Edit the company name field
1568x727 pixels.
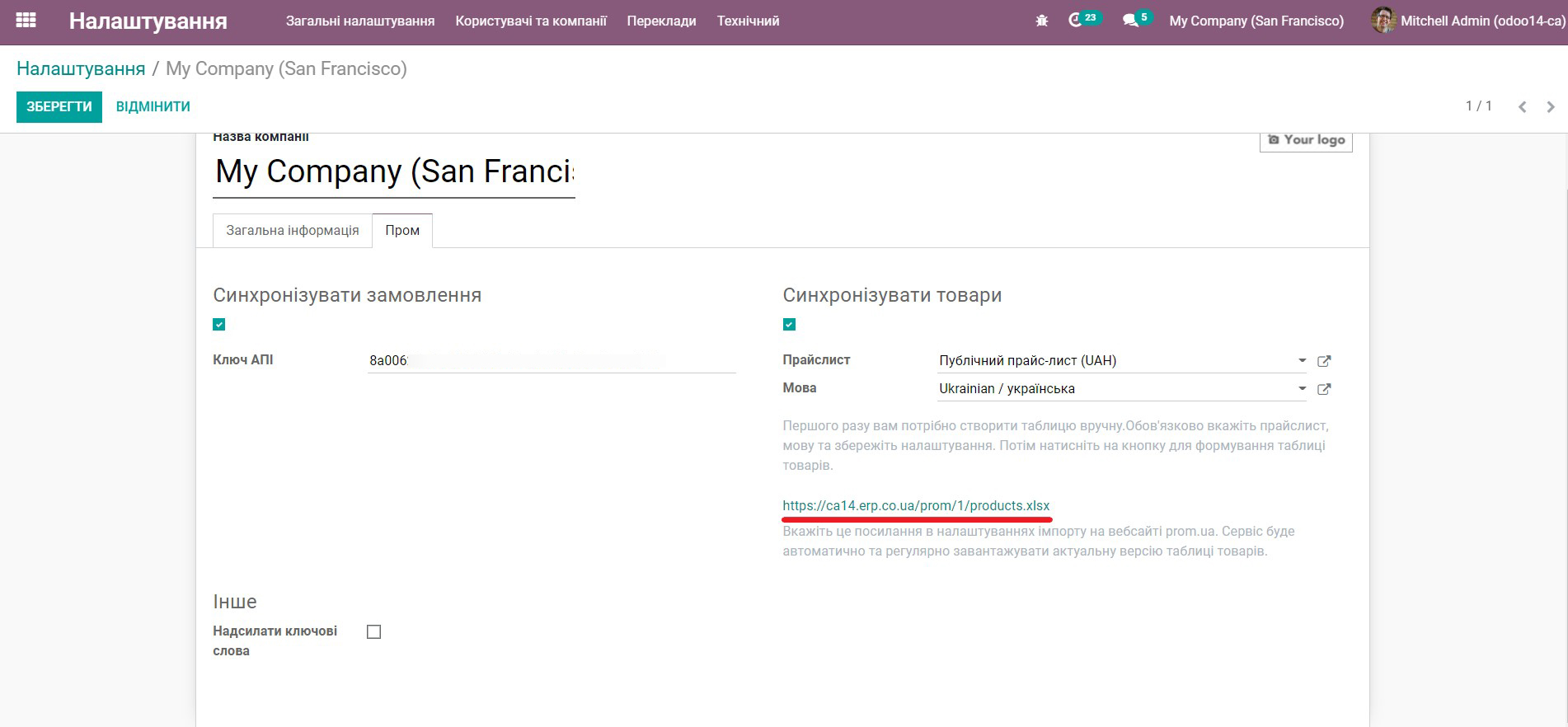[x=394, y=172]
